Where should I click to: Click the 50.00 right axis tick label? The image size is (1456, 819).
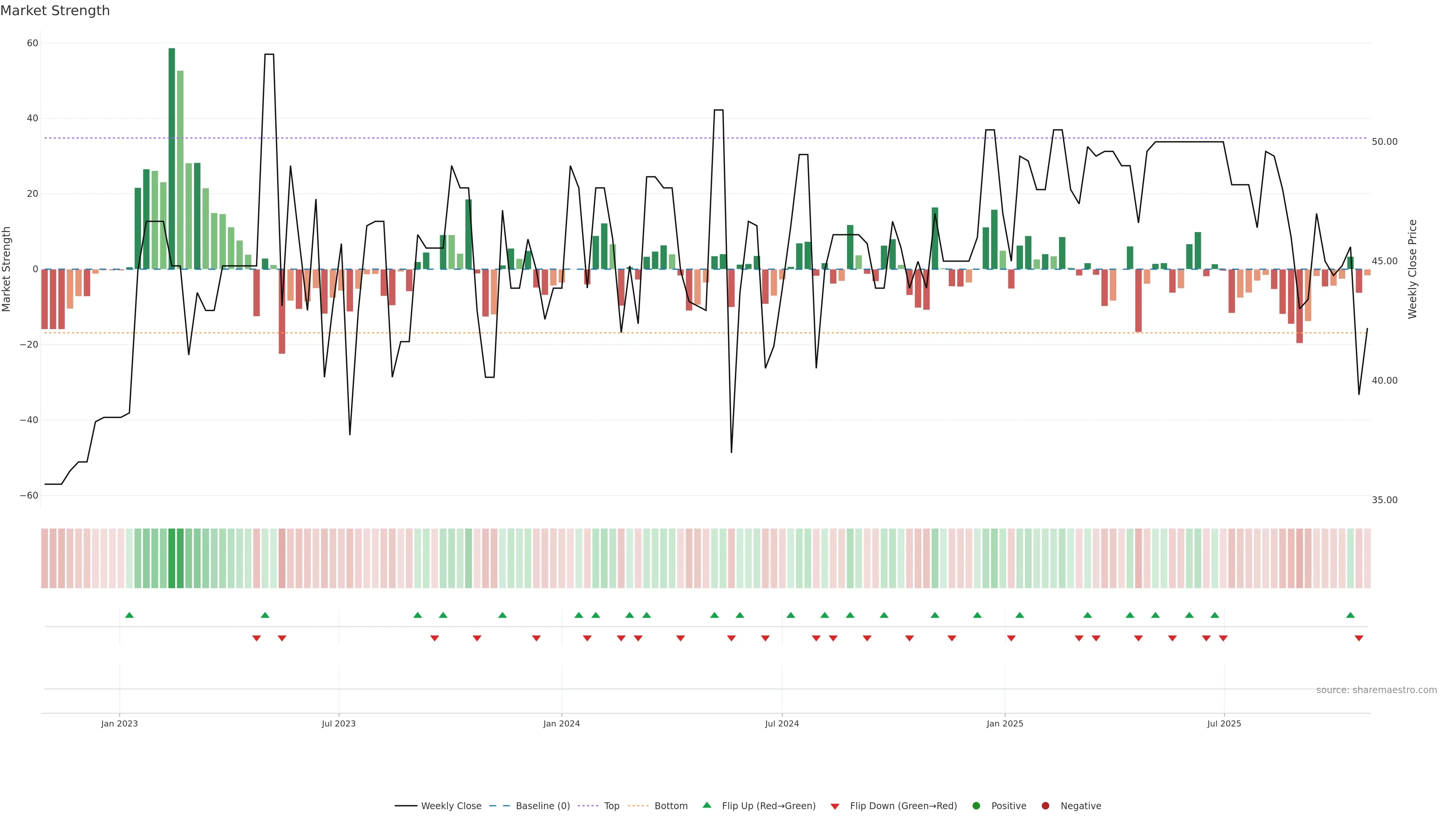[1384, 142]
